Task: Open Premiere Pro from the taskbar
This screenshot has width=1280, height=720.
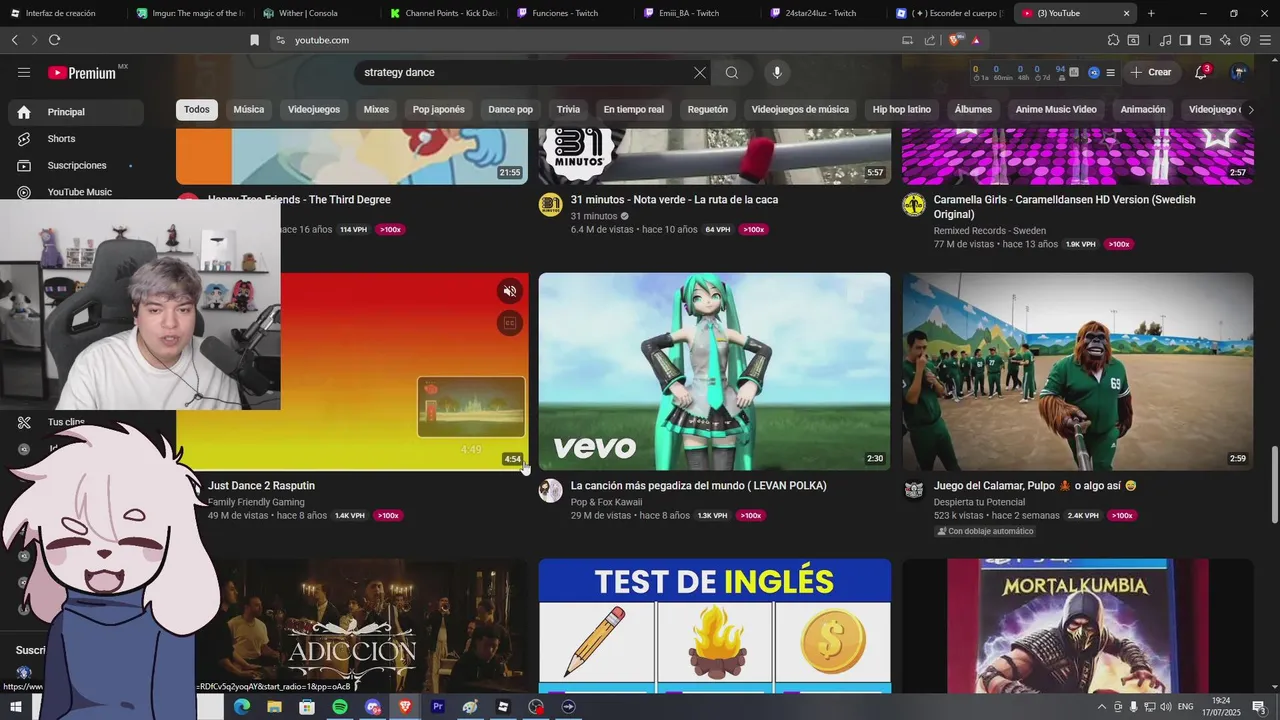Action: 437,707
